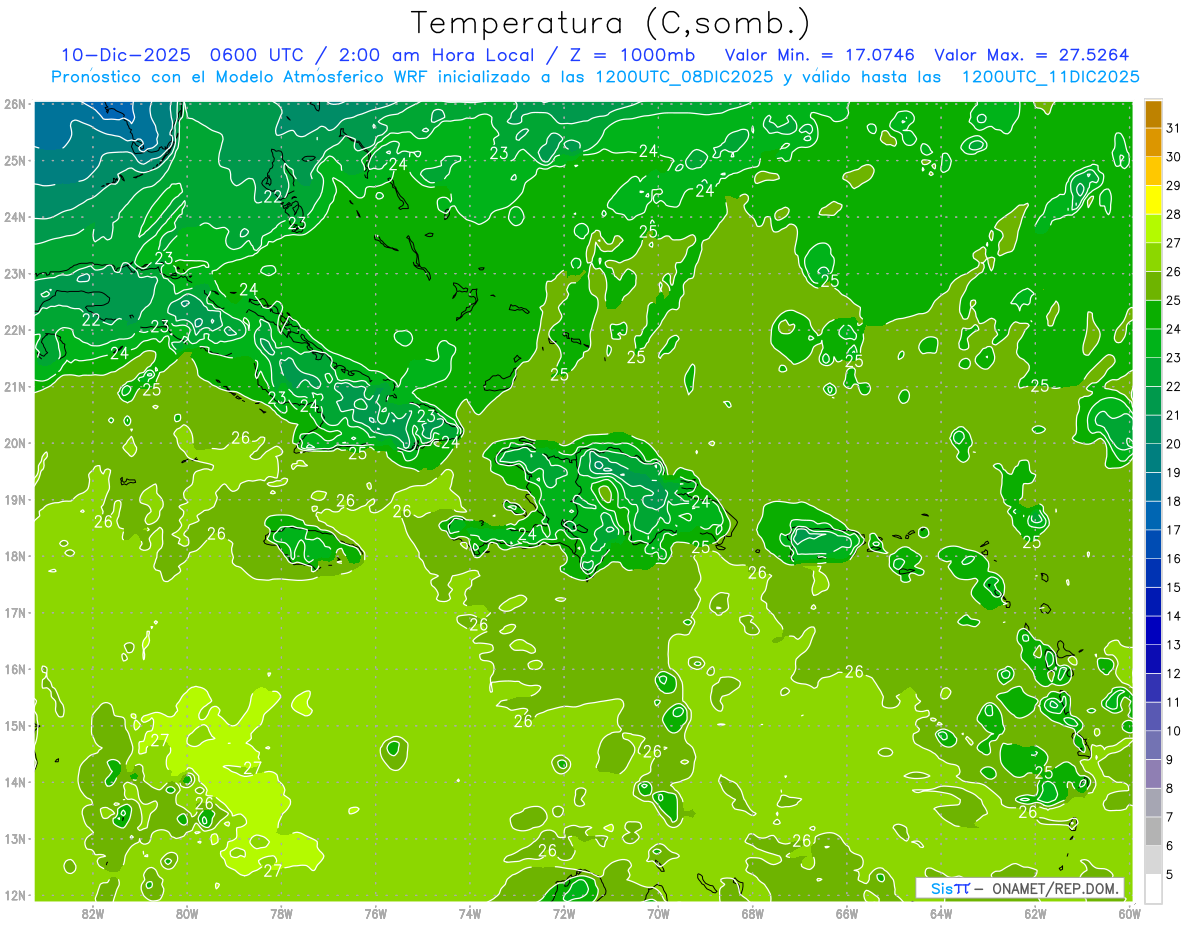
Task: Click the "16N" latitude label
Action: pos(15,668)
